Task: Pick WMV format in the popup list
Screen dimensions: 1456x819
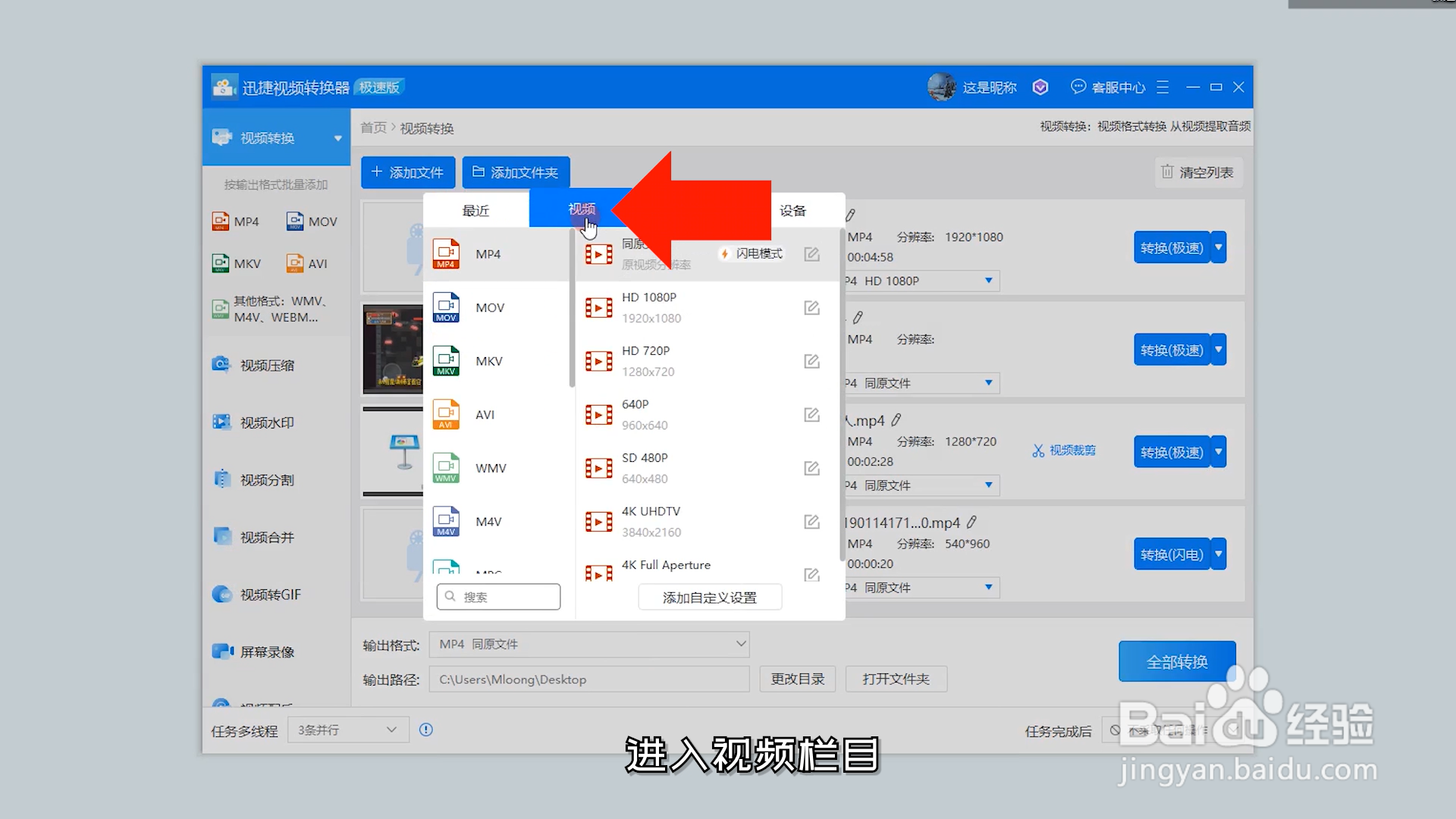Action: (x=497, y=468)
